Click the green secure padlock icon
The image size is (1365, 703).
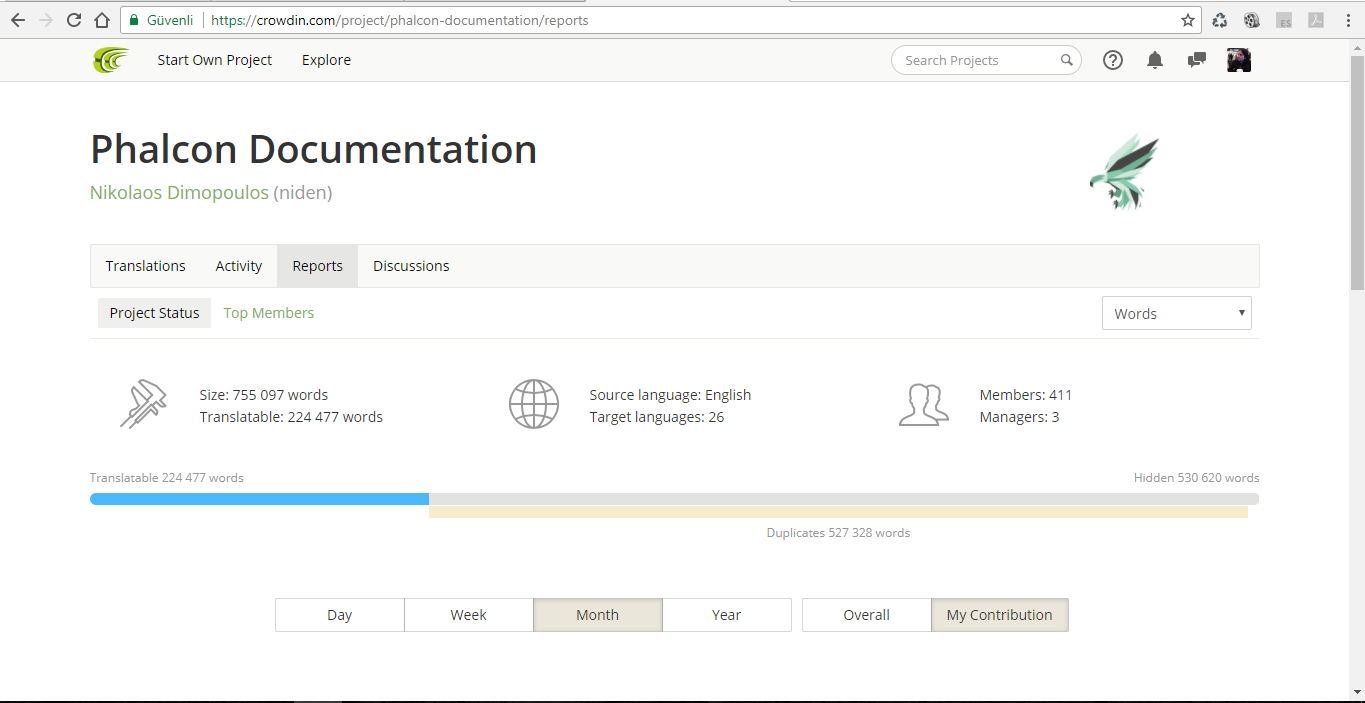[134, 20]
